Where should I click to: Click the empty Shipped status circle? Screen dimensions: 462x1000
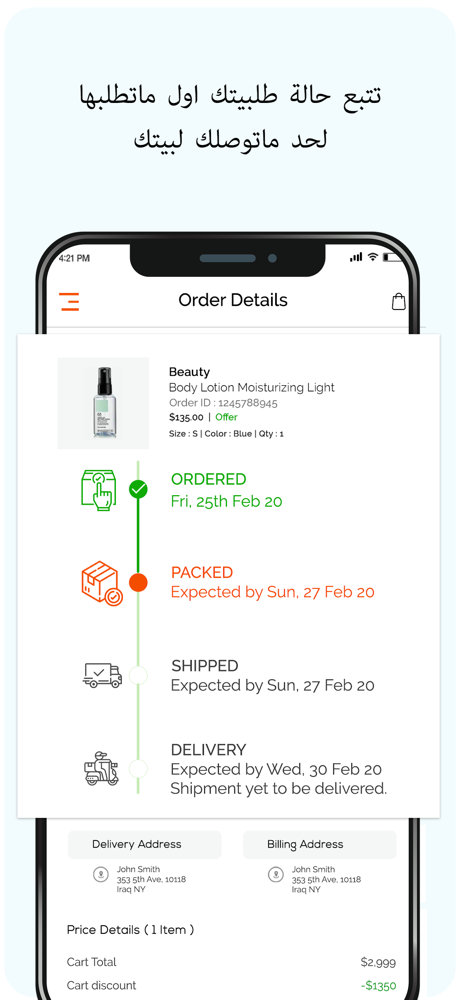coord(138,675)
